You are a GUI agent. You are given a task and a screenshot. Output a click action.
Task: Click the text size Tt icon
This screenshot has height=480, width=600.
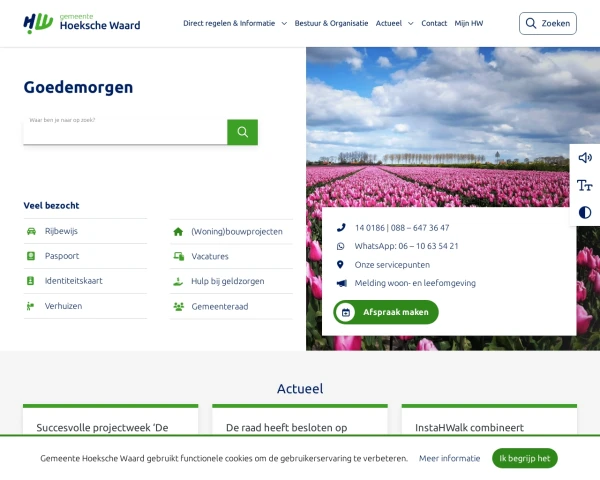pyautogui.click(x=585, y=185)
